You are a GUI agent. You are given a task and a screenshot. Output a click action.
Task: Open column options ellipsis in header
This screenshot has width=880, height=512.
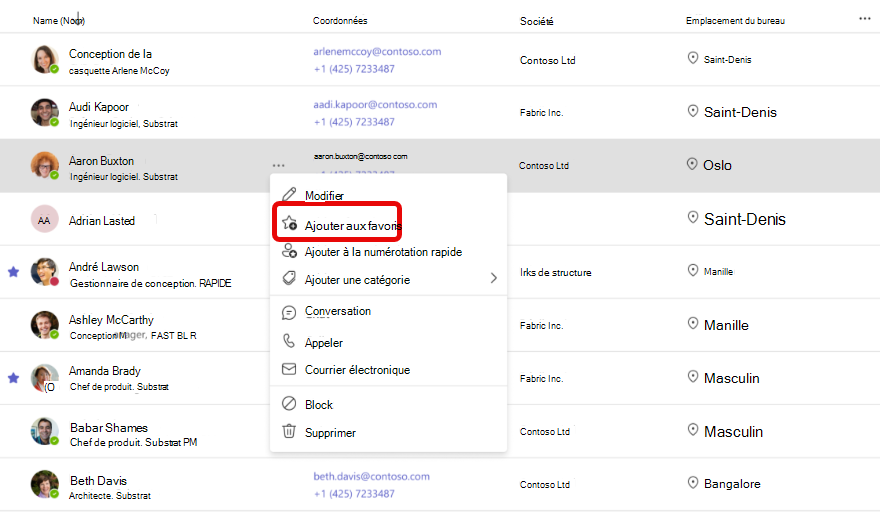click(864, 19)
